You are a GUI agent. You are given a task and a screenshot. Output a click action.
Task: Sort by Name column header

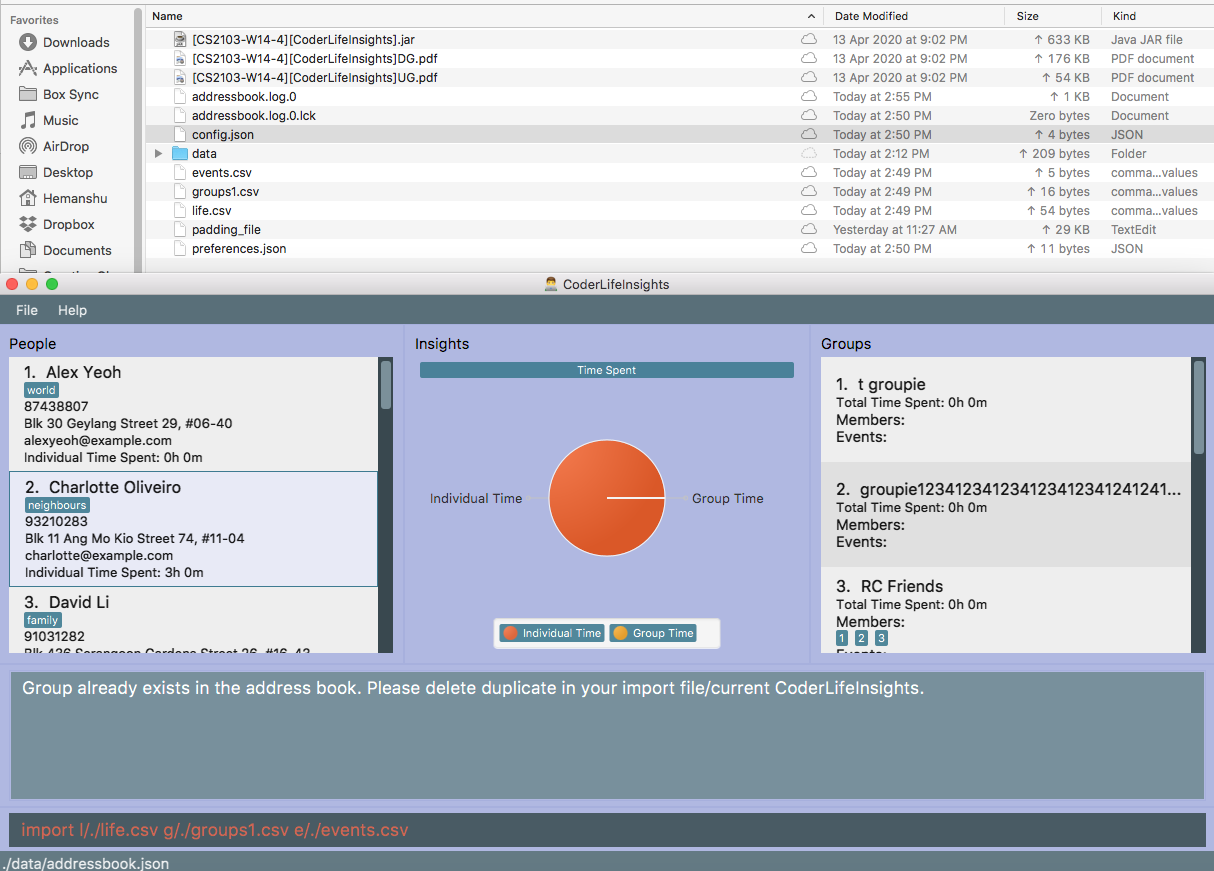(x=484, y=16)
